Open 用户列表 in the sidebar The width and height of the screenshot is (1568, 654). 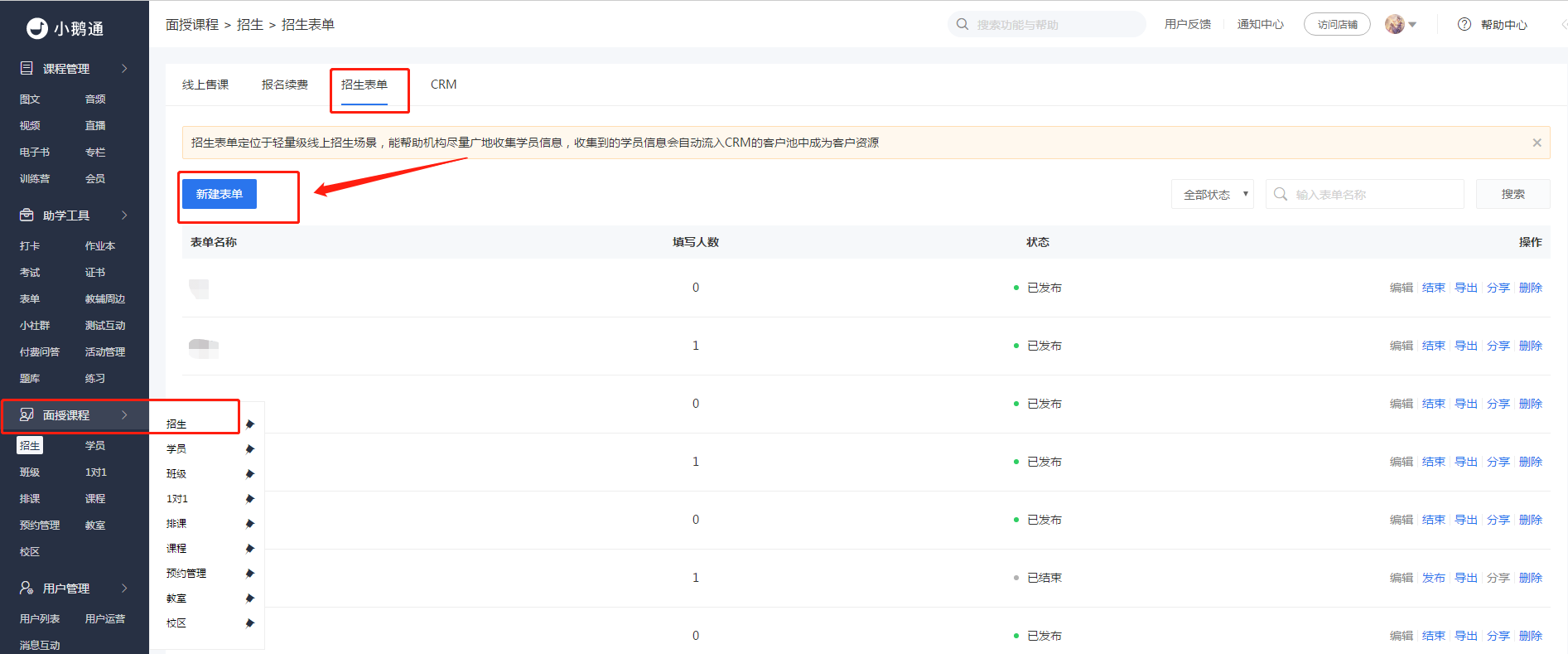(40, 619)
